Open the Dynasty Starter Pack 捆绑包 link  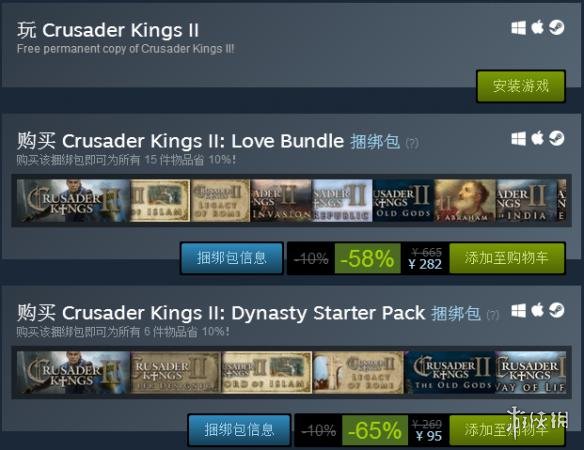click(x=456, y=313)
